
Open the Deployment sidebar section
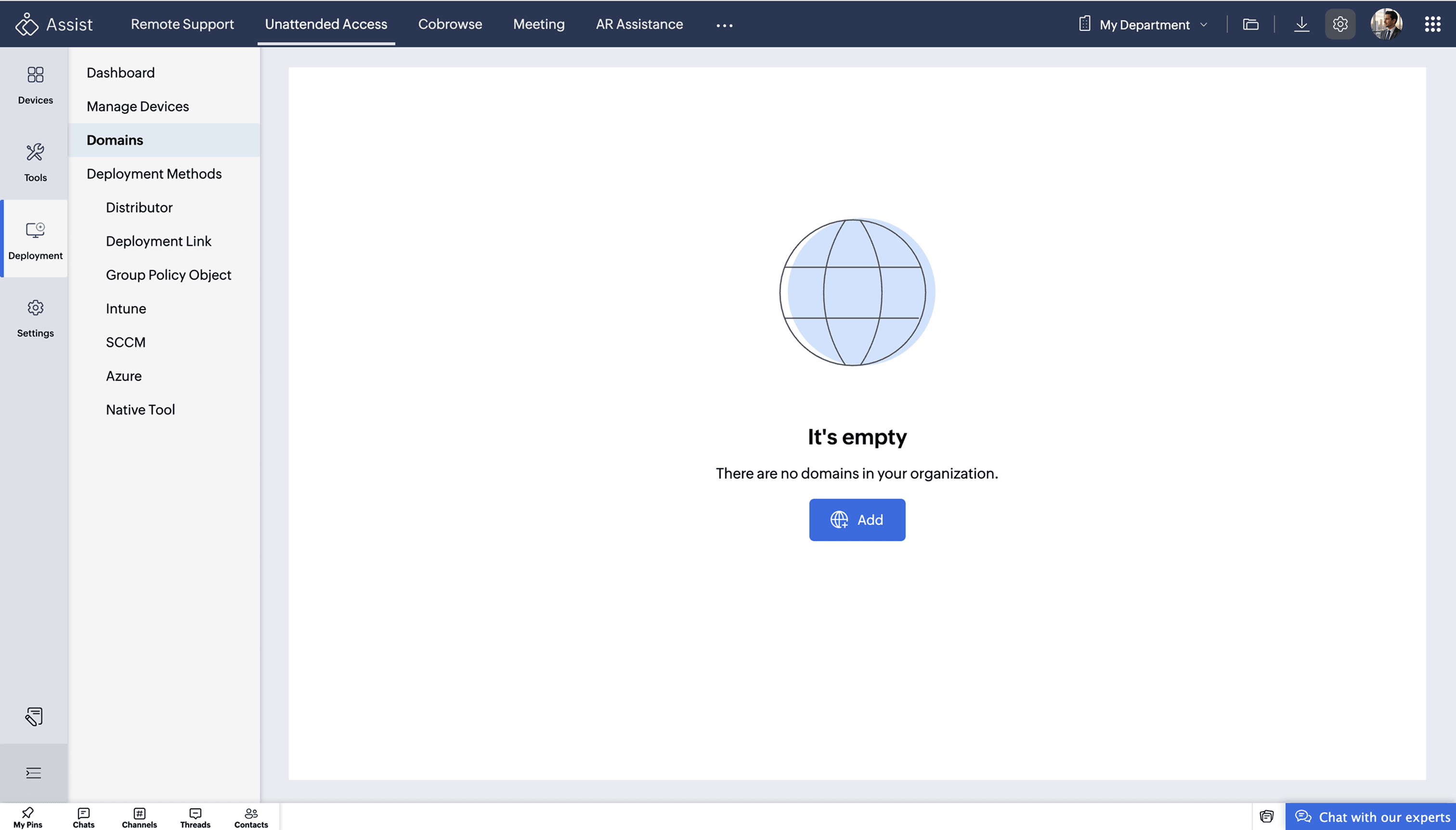35,239
